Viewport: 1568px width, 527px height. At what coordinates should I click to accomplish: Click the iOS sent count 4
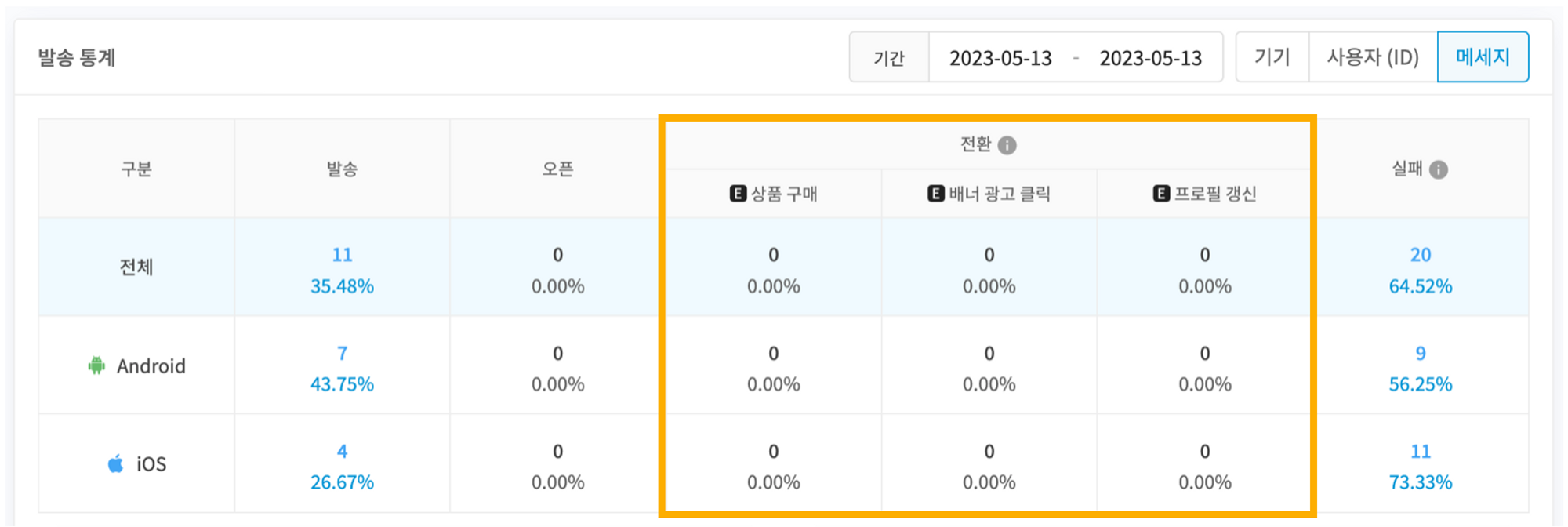(x=342, y=452)
